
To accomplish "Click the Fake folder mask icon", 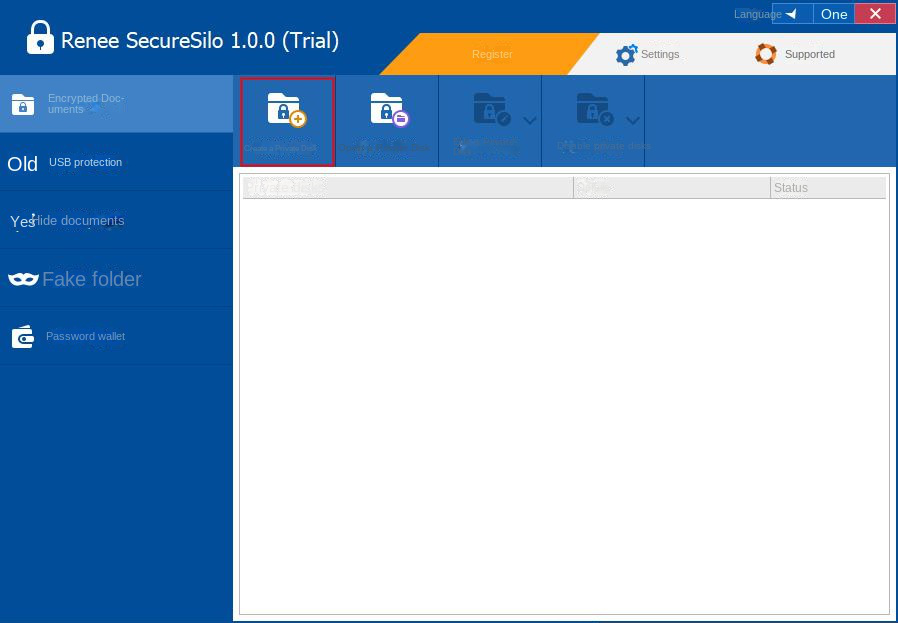I will click(22, 279).
